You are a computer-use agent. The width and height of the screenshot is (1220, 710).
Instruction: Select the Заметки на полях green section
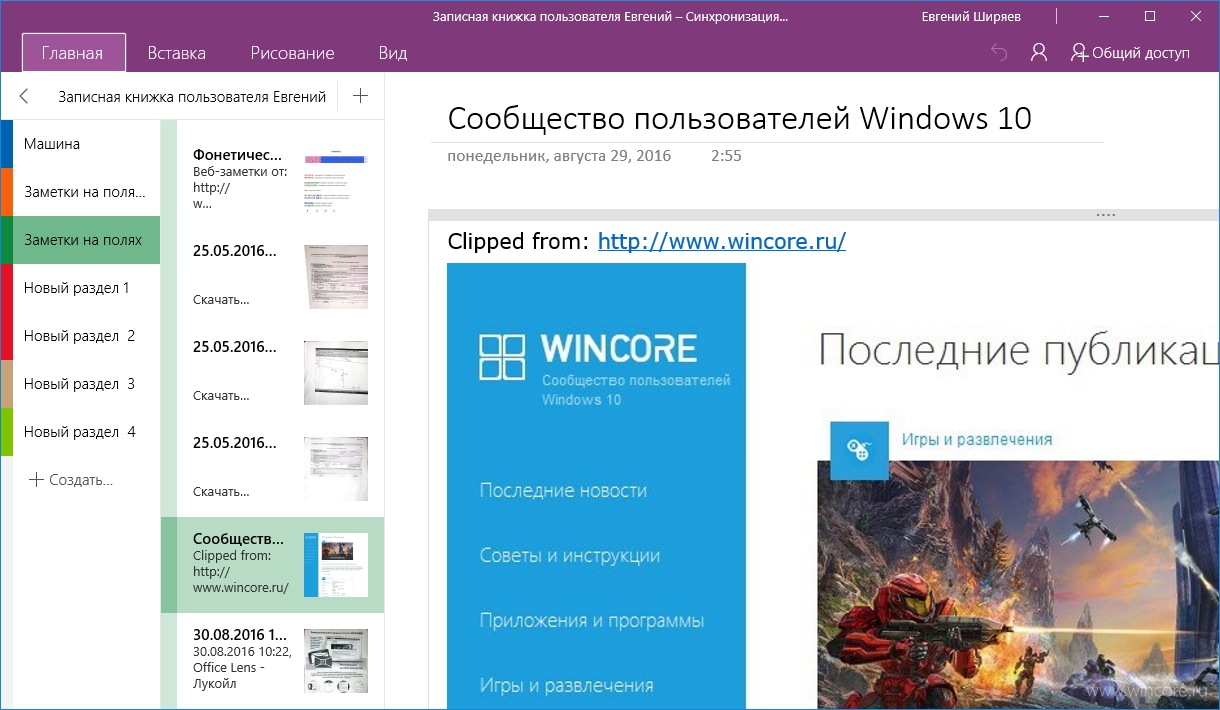tap(80, 240)
